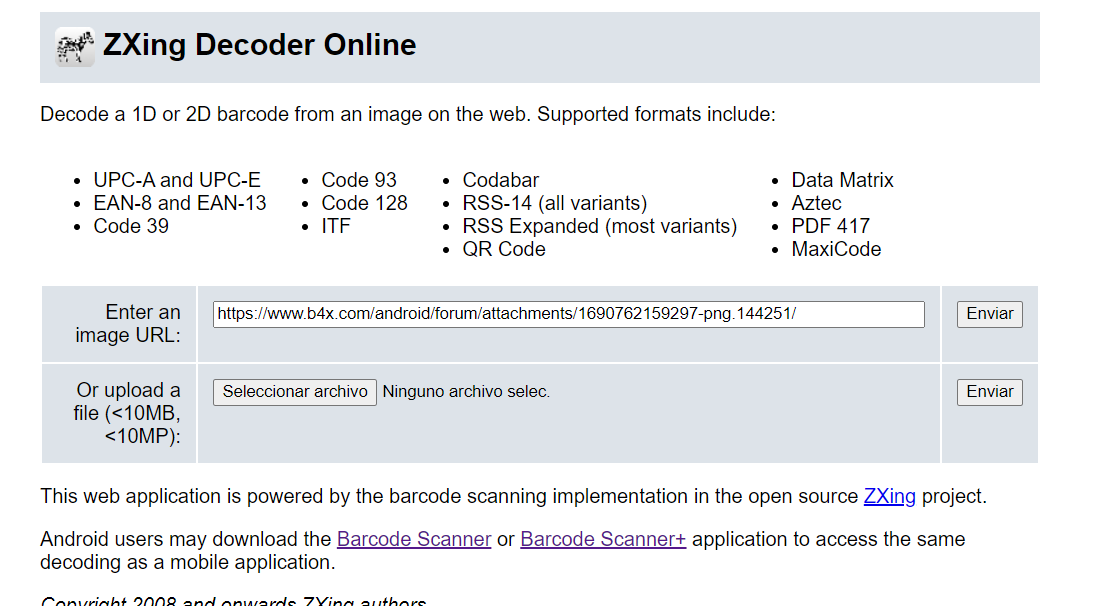Click the PDF 417 format entry

tap(830, 227)
